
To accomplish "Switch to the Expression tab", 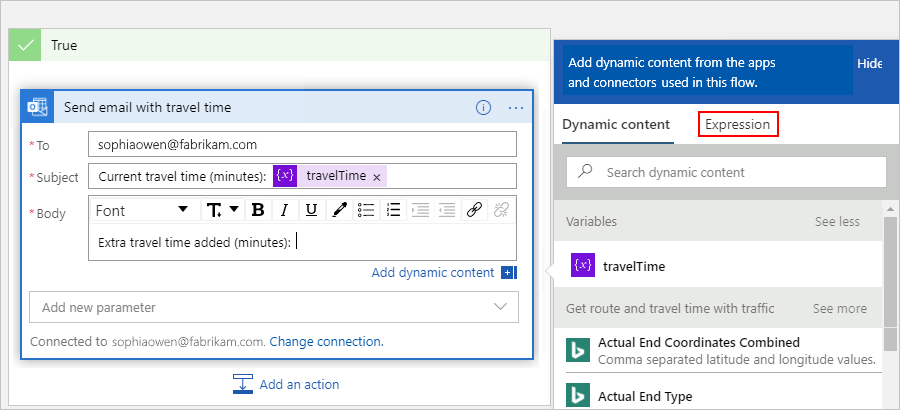I will coord(738,124).
